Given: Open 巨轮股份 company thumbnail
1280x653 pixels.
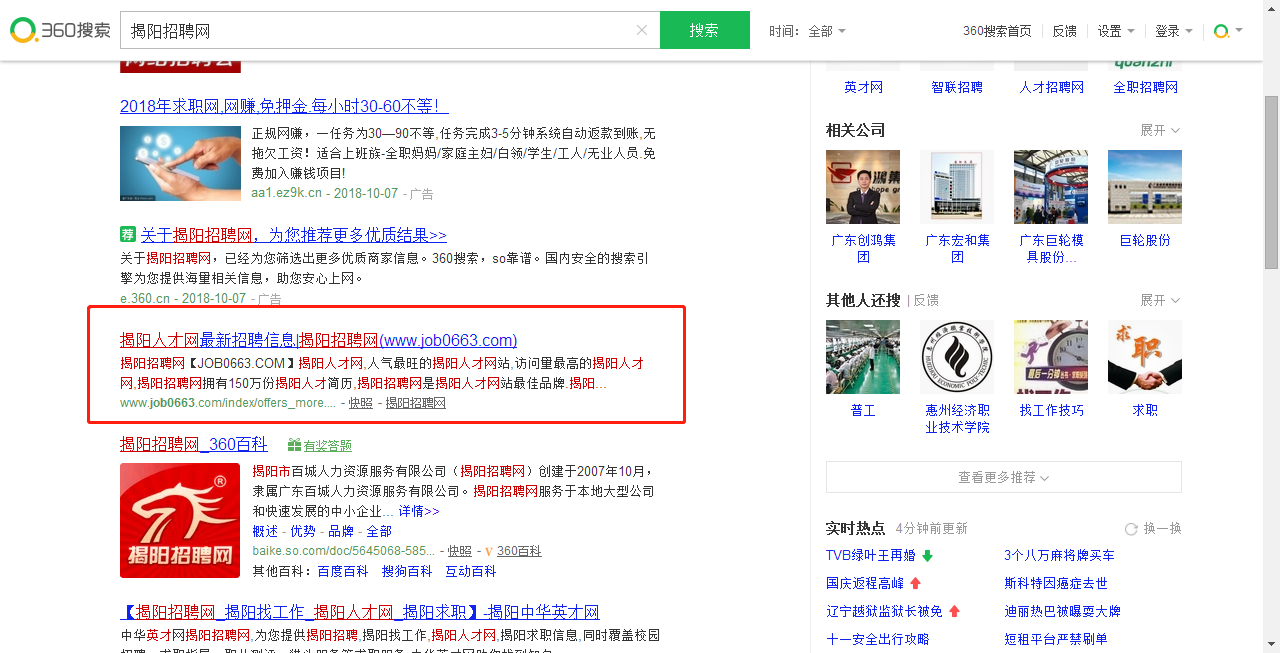Looking at the screenshot, I should coord(1145,187).
